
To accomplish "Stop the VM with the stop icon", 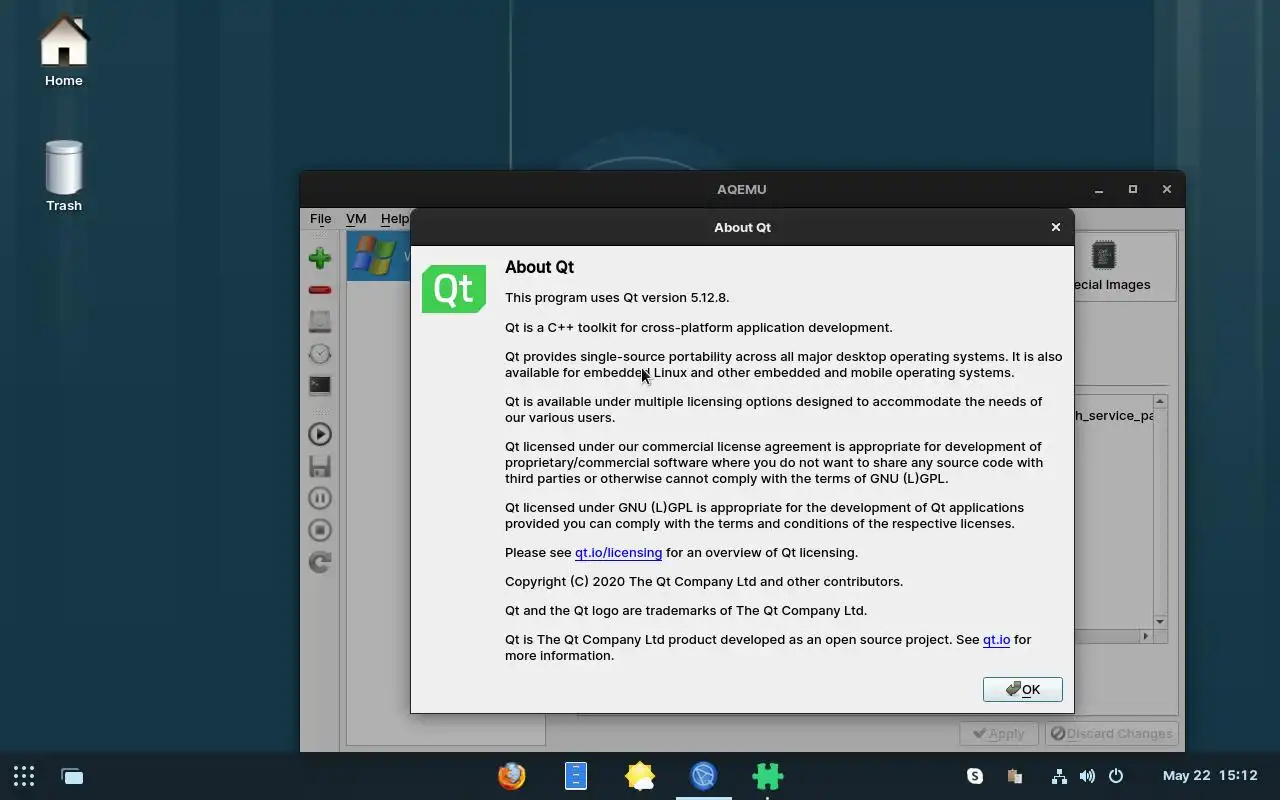I will 320,530.
